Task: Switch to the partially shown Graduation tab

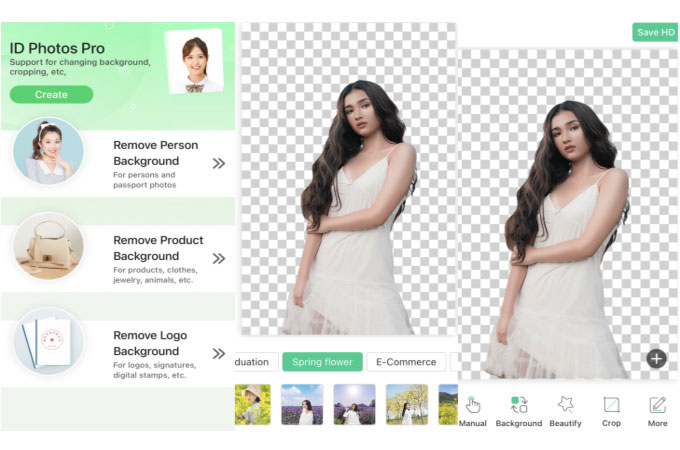Action: click(x=256, y=362)
